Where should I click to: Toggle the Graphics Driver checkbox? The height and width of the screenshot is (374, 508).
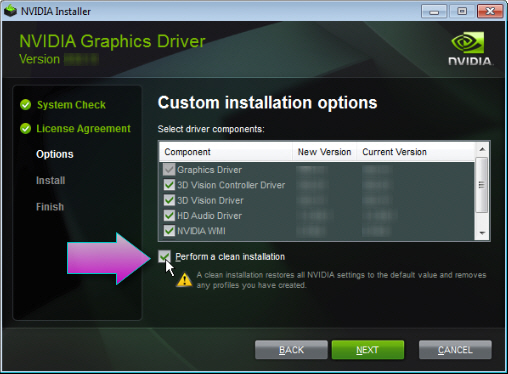169,170
